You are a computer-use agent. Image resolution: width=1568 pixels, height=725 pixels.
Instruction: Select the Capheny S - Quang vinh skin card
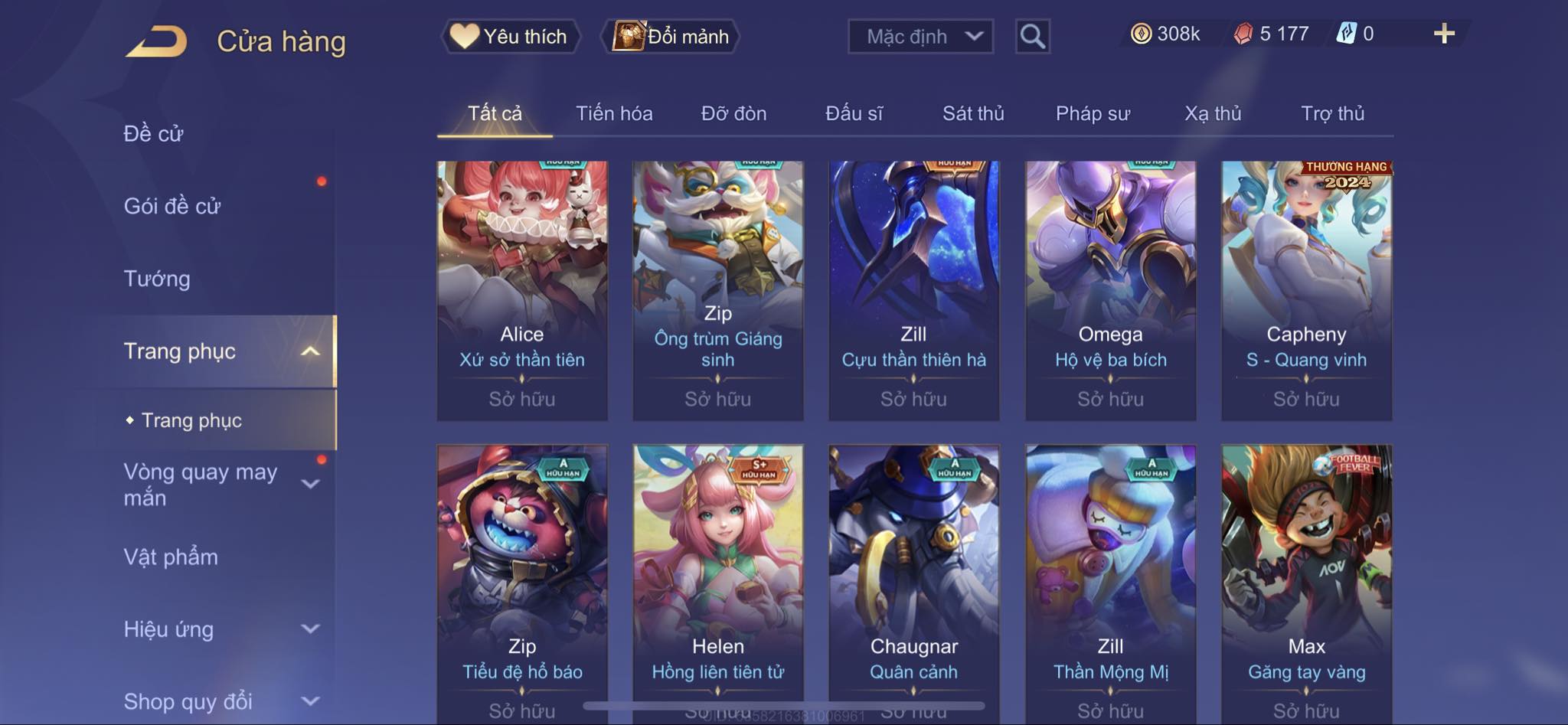tap(1306, 290)
